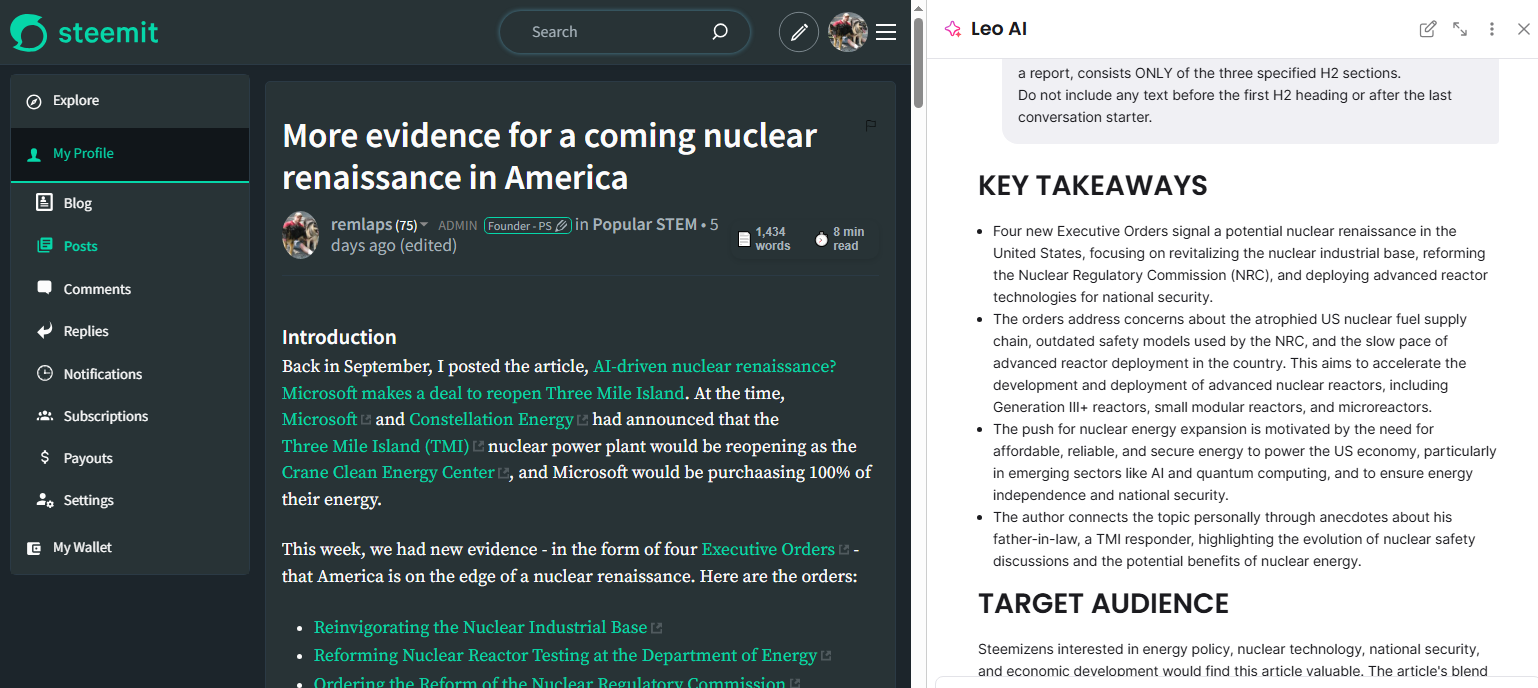Expand the dropdown arrow next to remlaps (75)
The width and height of the screenshot is (1538, 688).
click(424, 225)
